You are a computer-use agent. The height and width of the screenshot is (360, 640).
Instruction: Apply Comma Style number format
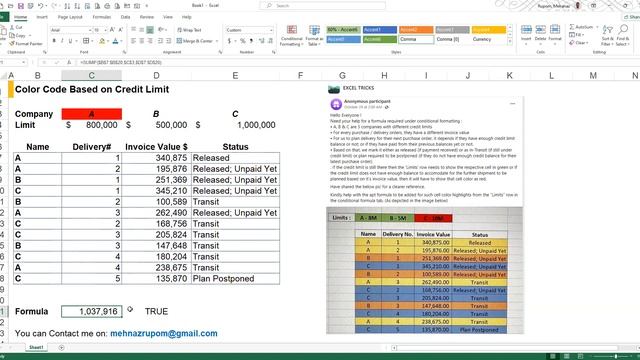coord(251,41)
